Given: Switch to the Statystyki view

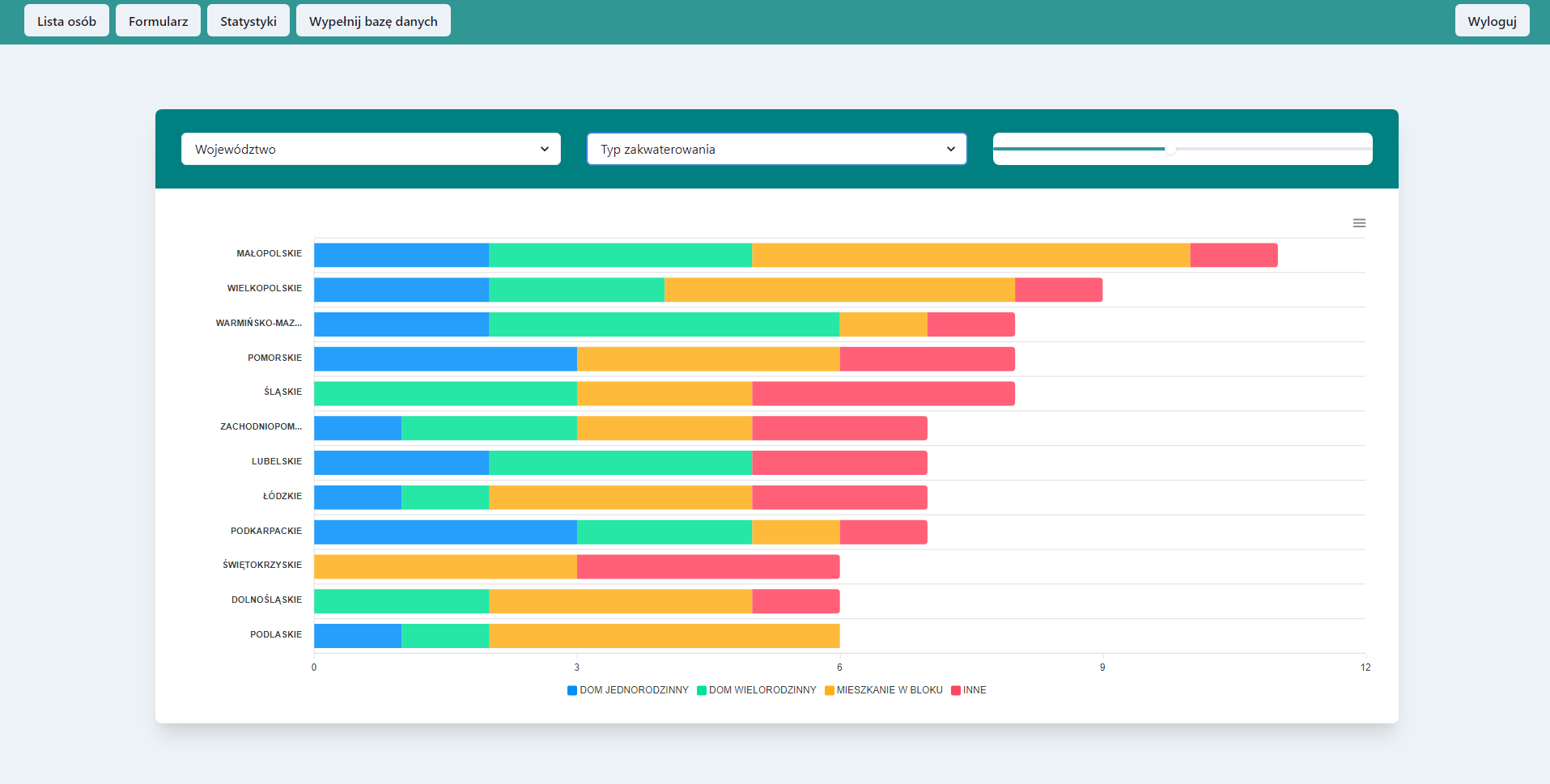Looking at the screenshot, I should [248, 20].
